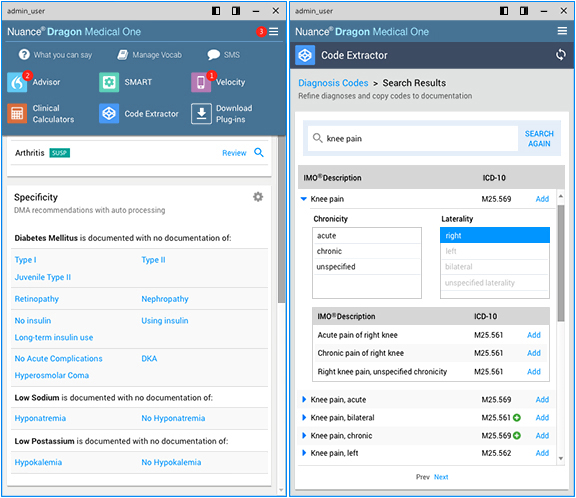Select acute chronicity option
Image resolution: width=576 pixels, height=498 pixels.
367,236
